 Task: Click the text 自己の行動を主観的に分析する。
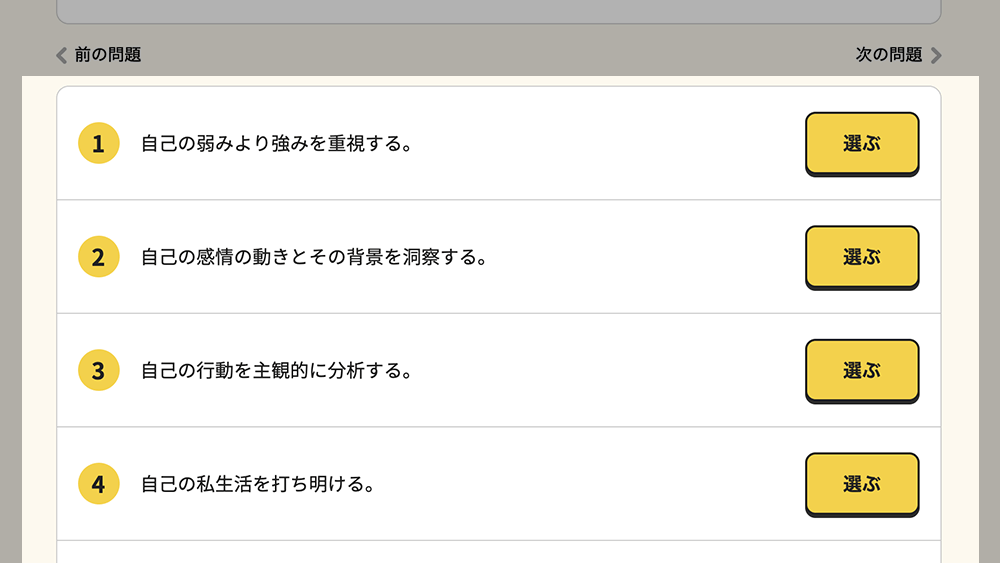(x=277, y=370)
